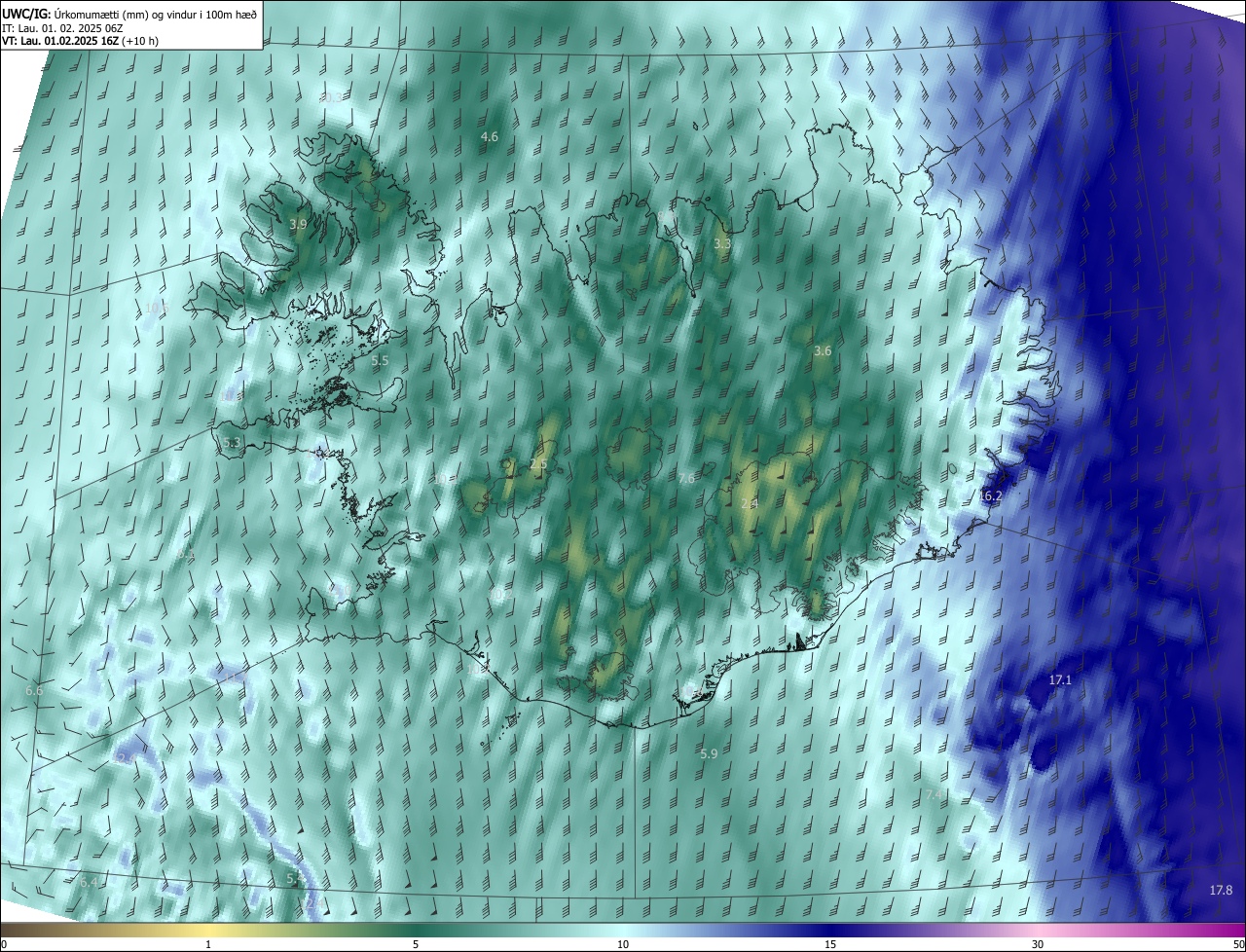Click the 3.9 value label in the Westfjords
This screenshot has height=952, width=1246.
[x=298, y=224]
